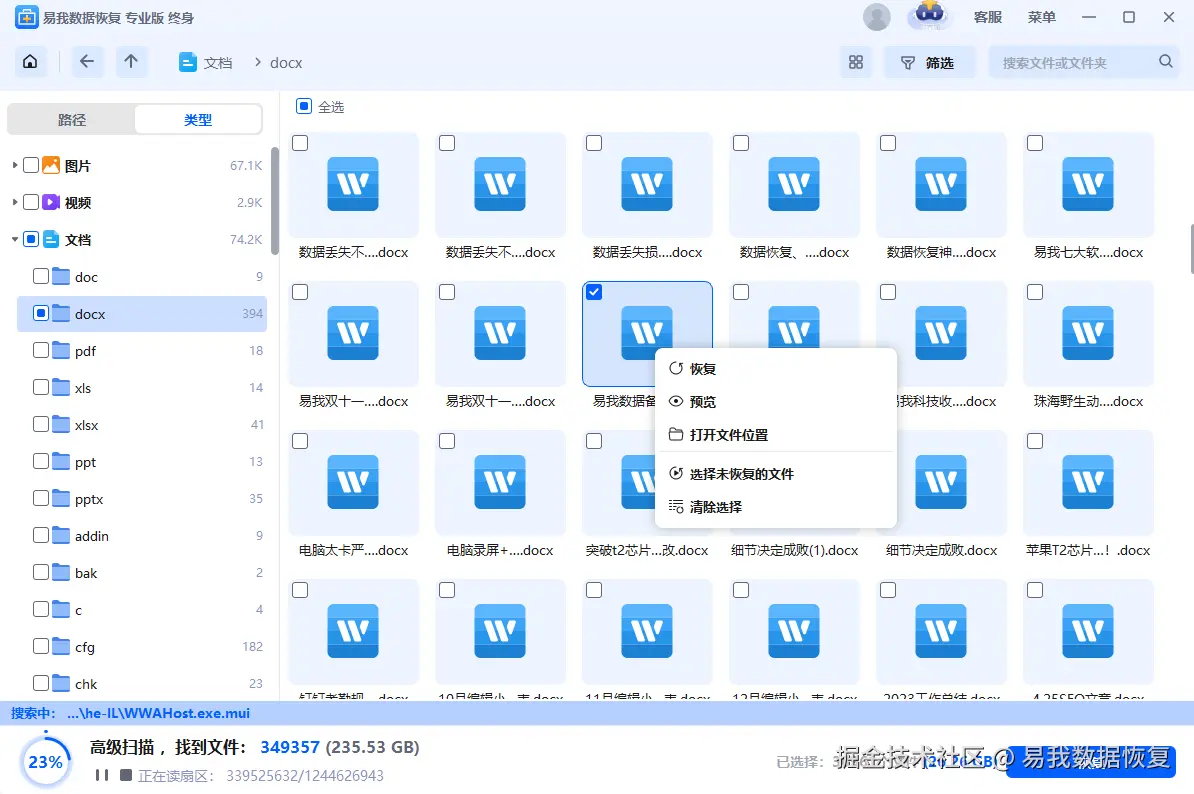
Task: Select the ppt folder in tree
Action: coord(142,462)
